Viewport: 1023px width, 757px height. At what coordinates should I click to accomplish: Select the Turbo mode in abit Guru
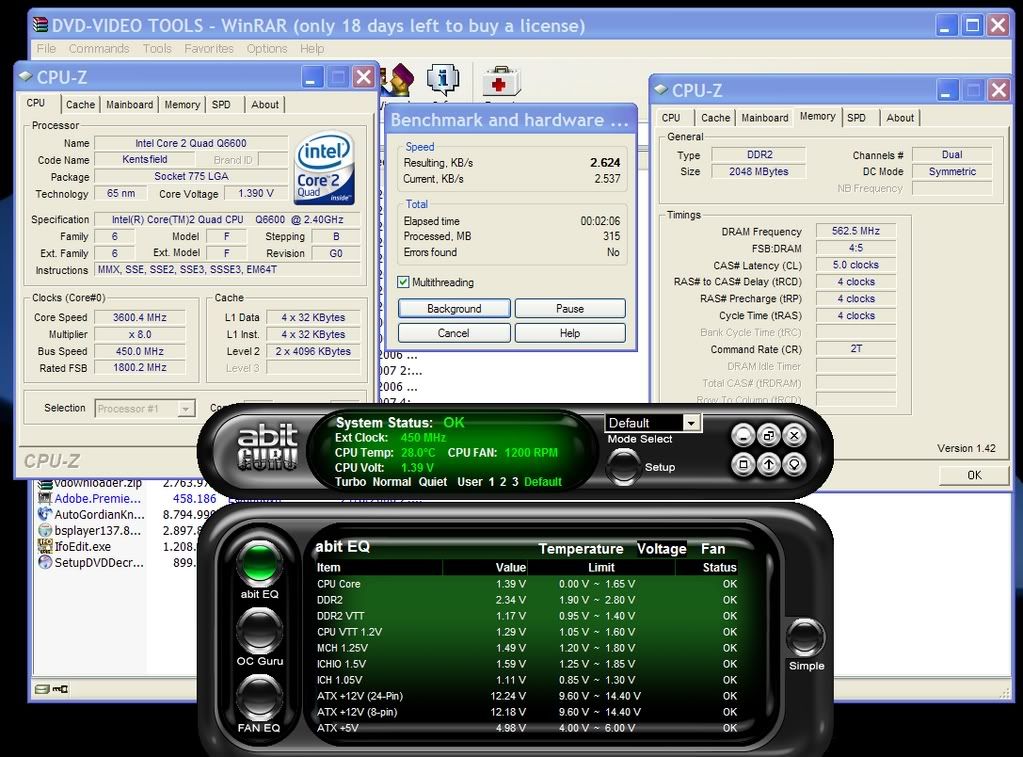coord(350,482)
